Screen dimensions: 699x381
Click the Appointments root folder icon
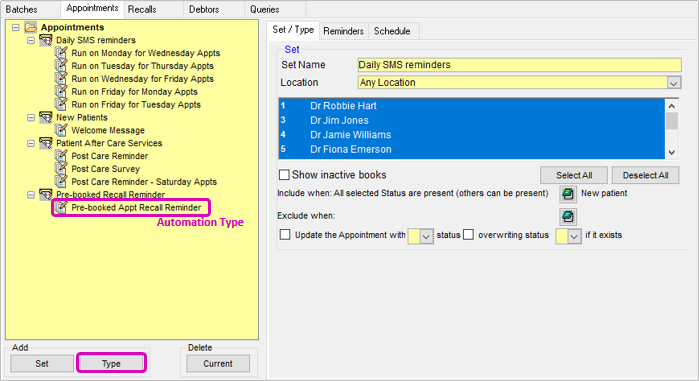coord(30,28)
